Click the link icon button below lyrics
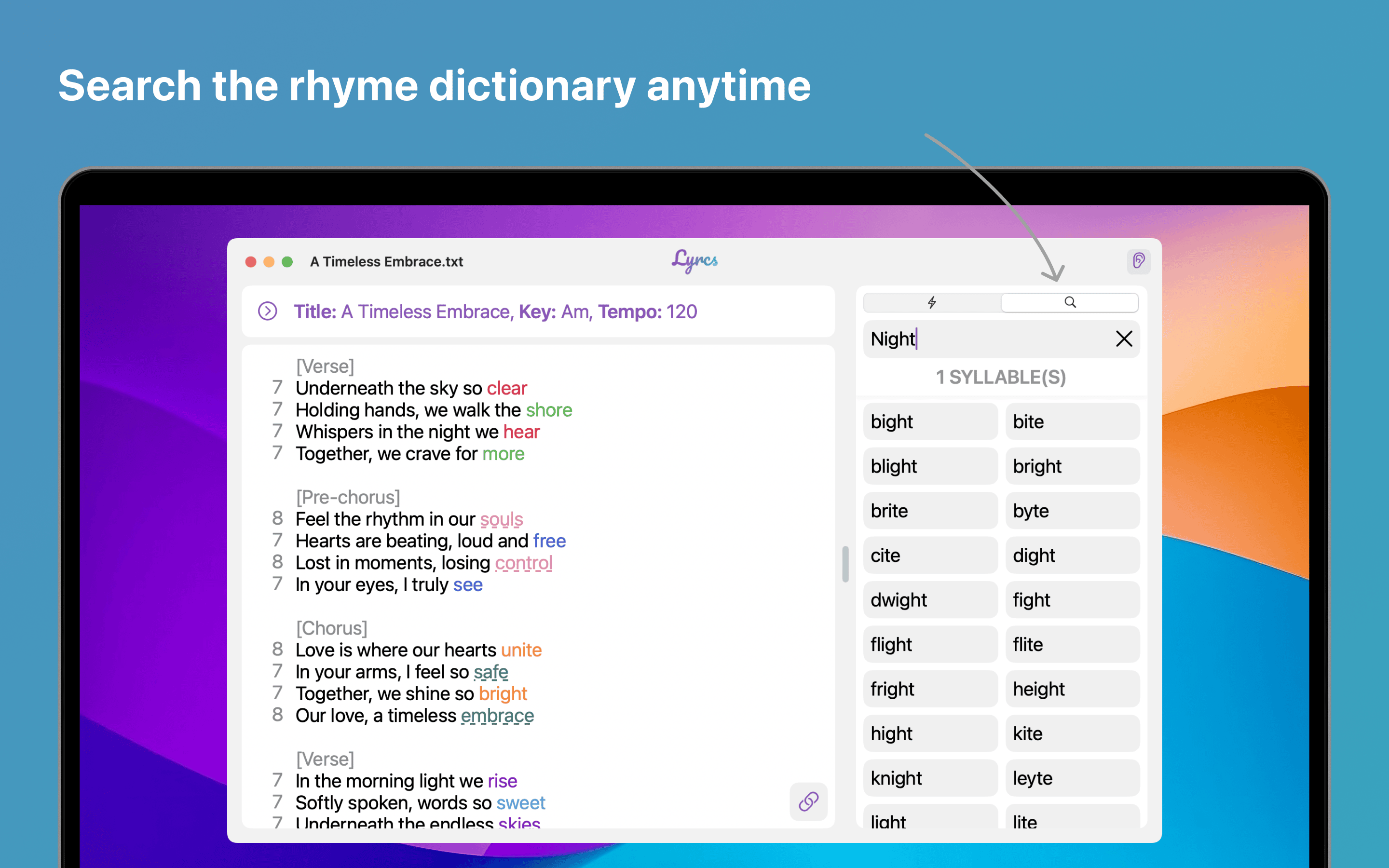1389x868 pixels. (x=808, y=801)
